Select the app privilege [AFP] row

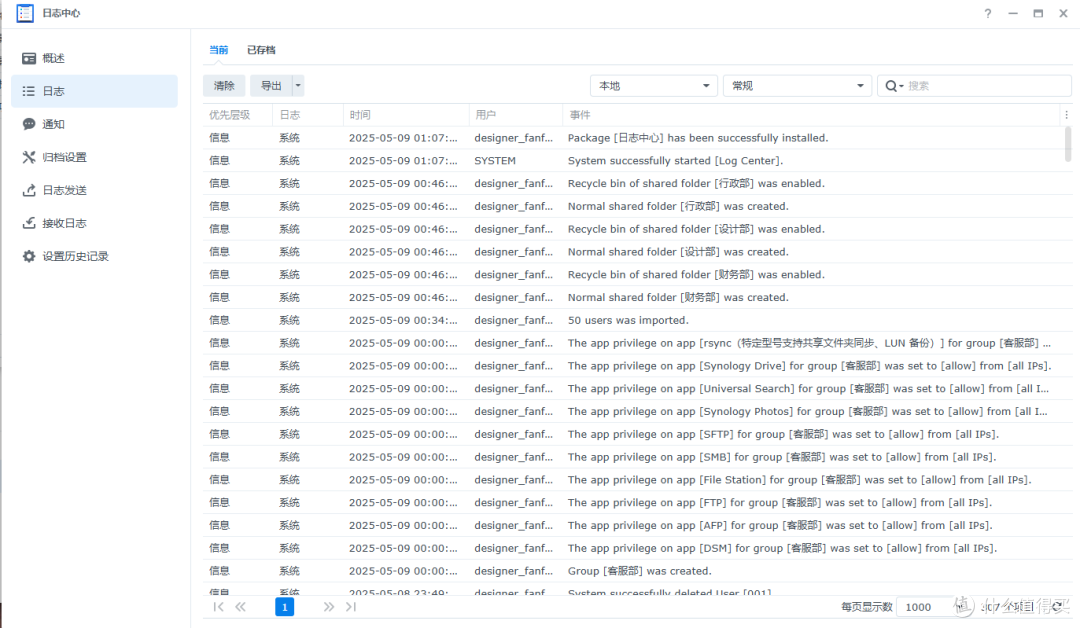tap(638, 525)
